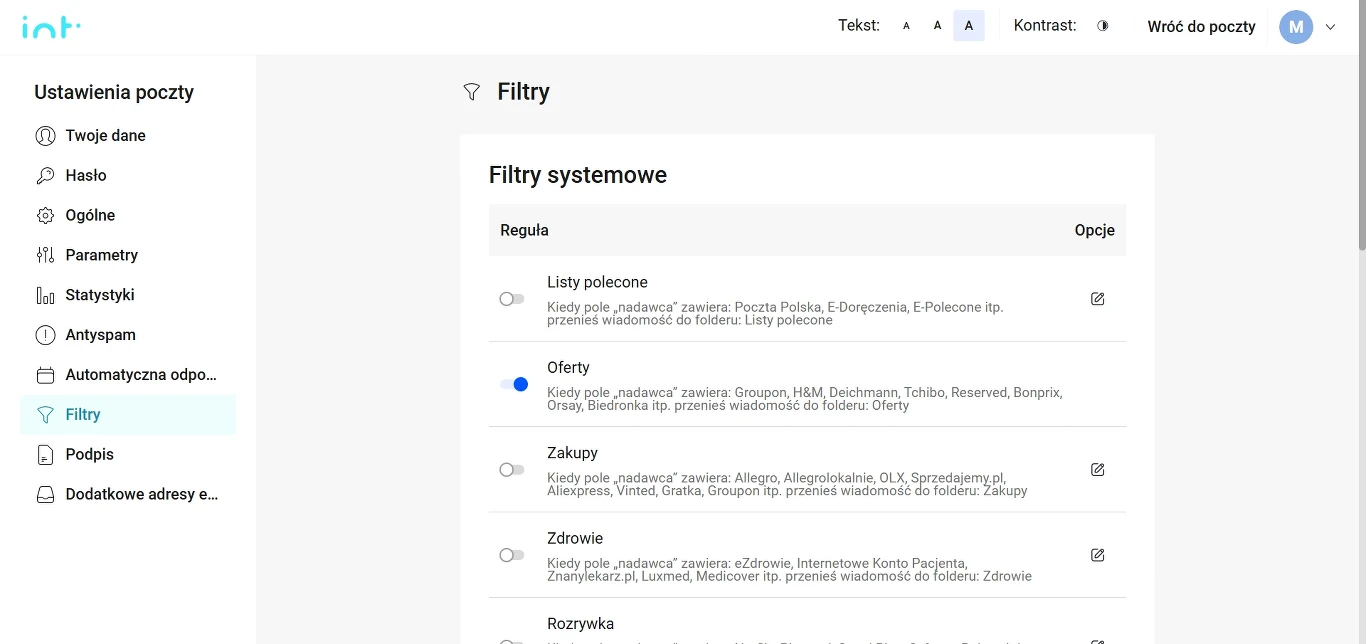
Task: Click the Oferty rule title
Action: tap(568, 367)
